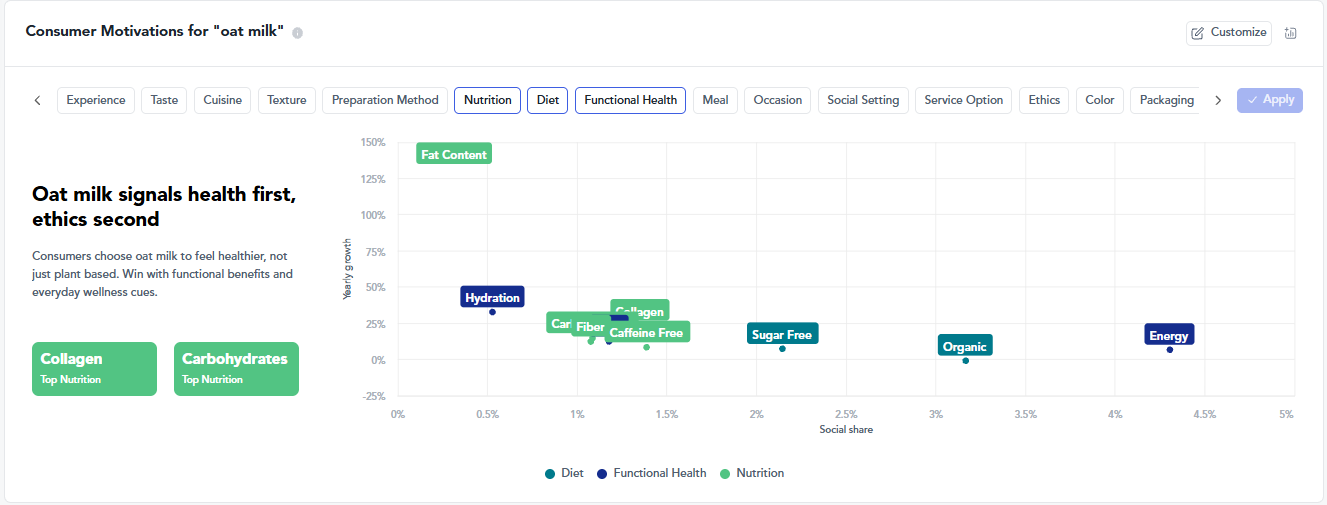Screen dimensions: 1327x505
Task: Select the Social Setting chip
Action: pyautogui.click(x=863, y=100)
